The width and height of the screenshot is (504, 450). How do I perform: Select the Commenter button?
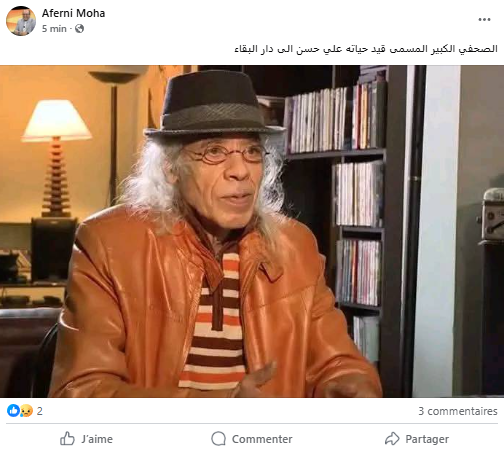point(252,439)
